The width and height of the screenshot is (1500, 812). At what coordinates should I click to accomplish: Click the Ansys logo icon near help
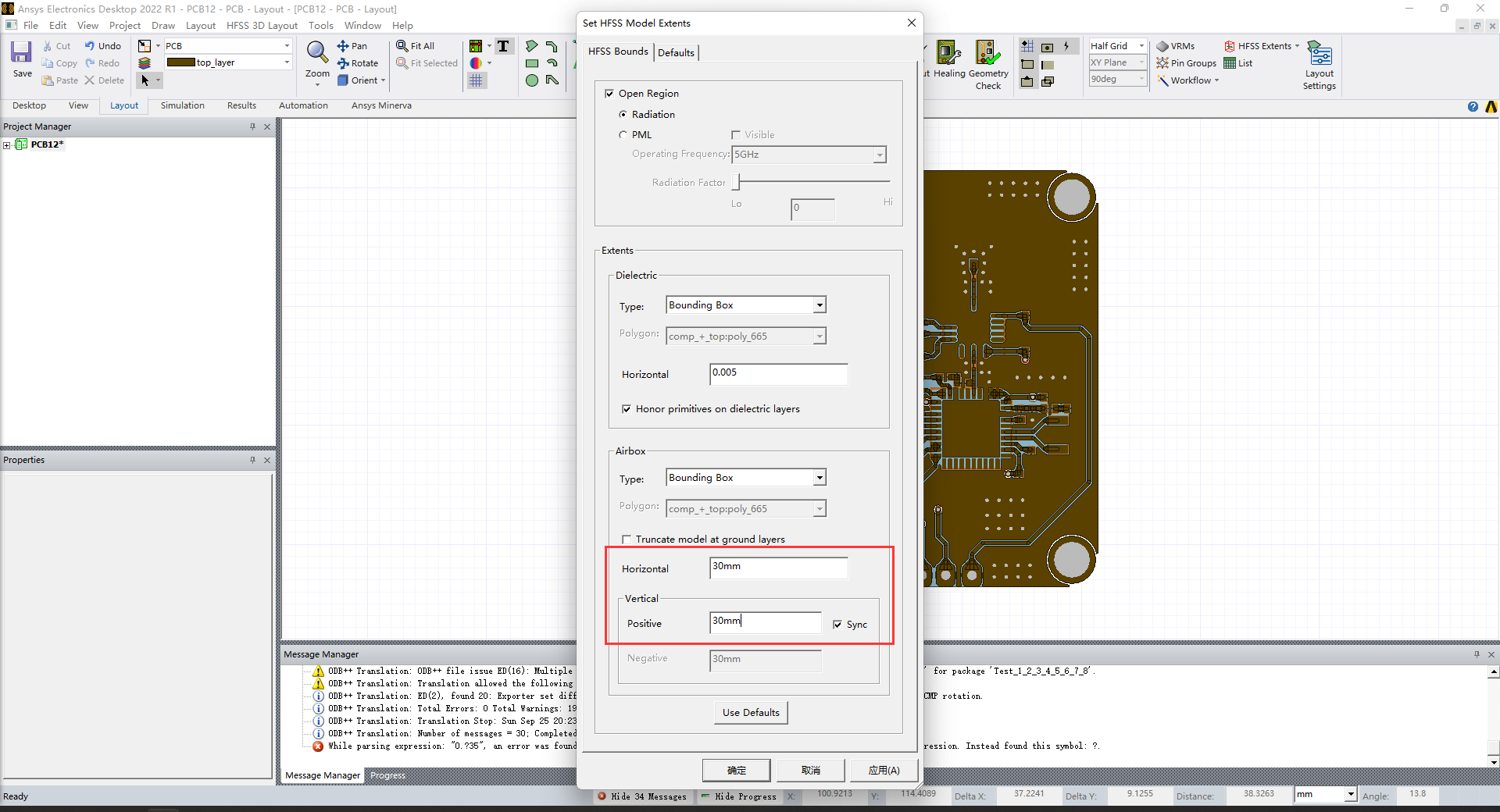(x=1491, y=107)
